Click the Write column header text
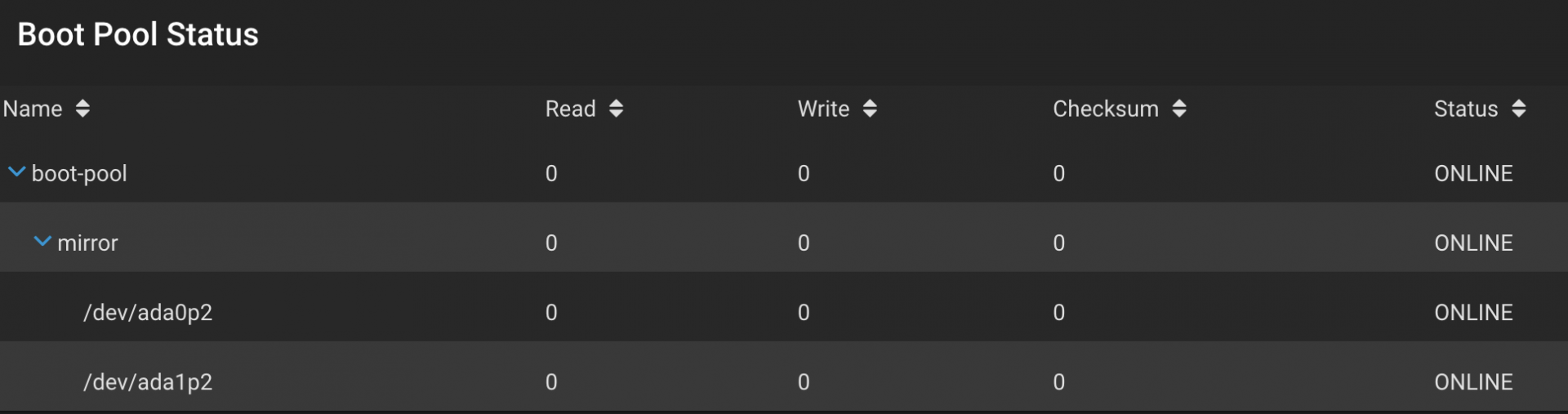The width and height of the screenshot is (1568, 414). click(x=823, y=109)
